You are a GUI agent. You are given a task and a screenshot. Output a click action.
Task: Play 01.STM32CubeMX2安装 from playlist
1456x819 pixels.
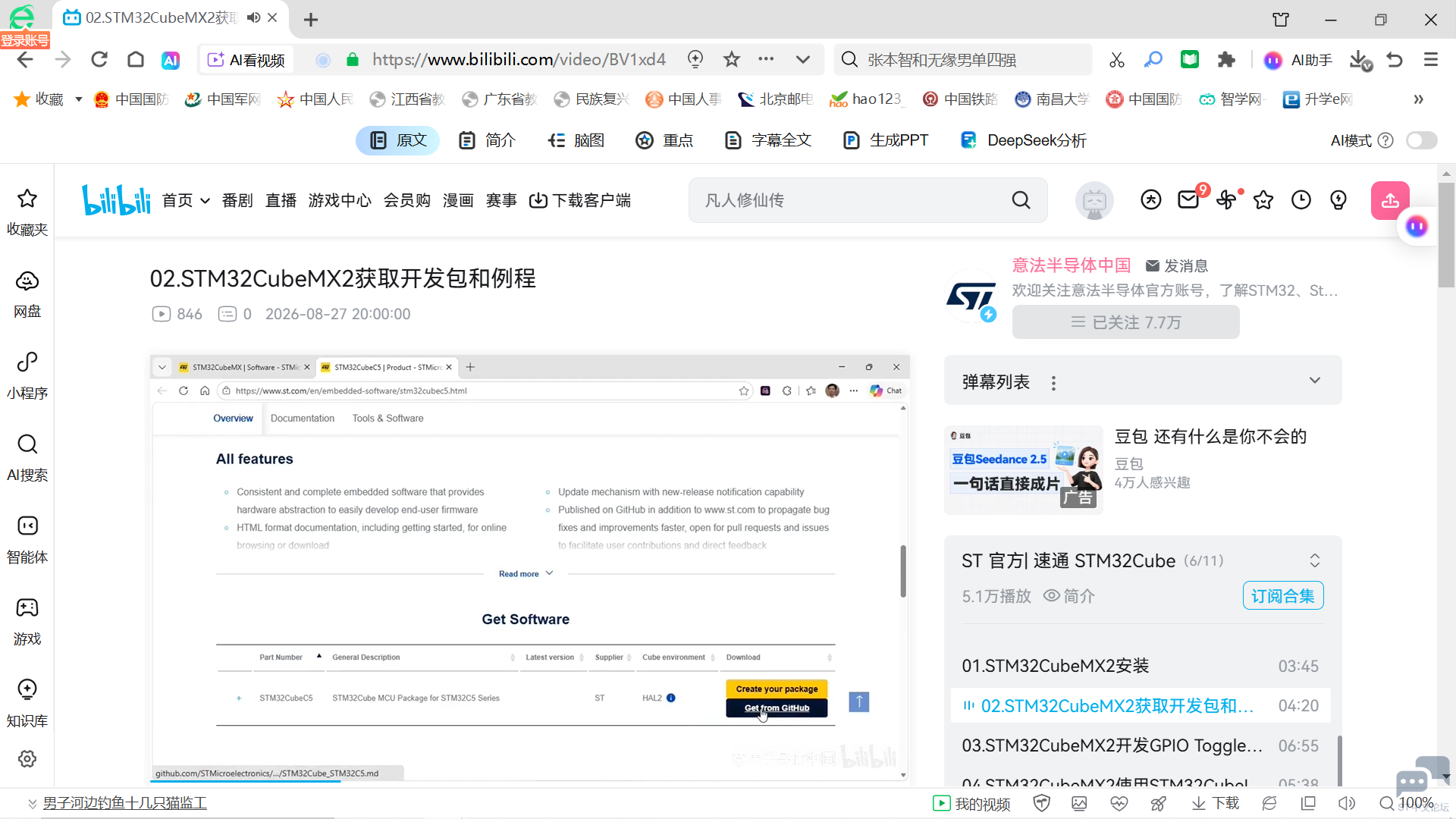(1141, 666)
